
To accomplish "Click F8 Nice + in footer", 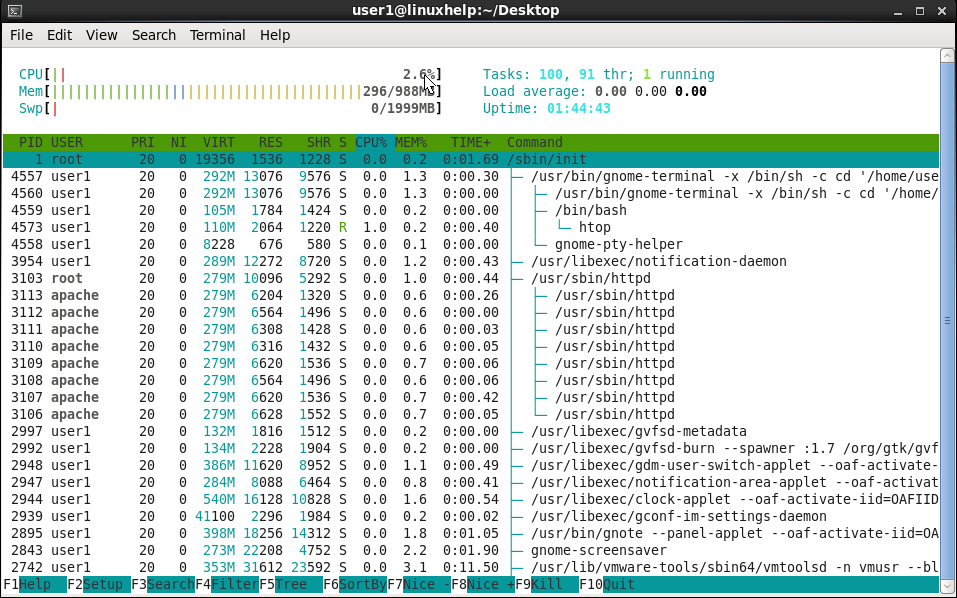I will (x=483, y=585).
